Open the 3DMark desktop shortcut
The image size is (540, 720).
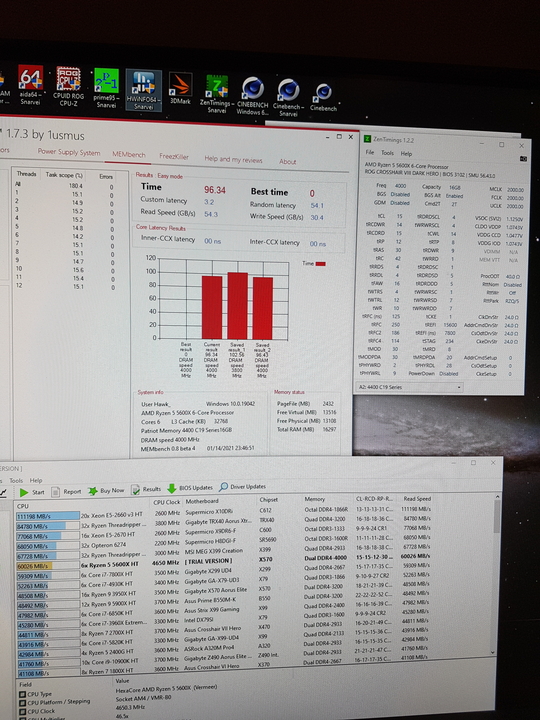pyautogui.click(x=180, y=89)
